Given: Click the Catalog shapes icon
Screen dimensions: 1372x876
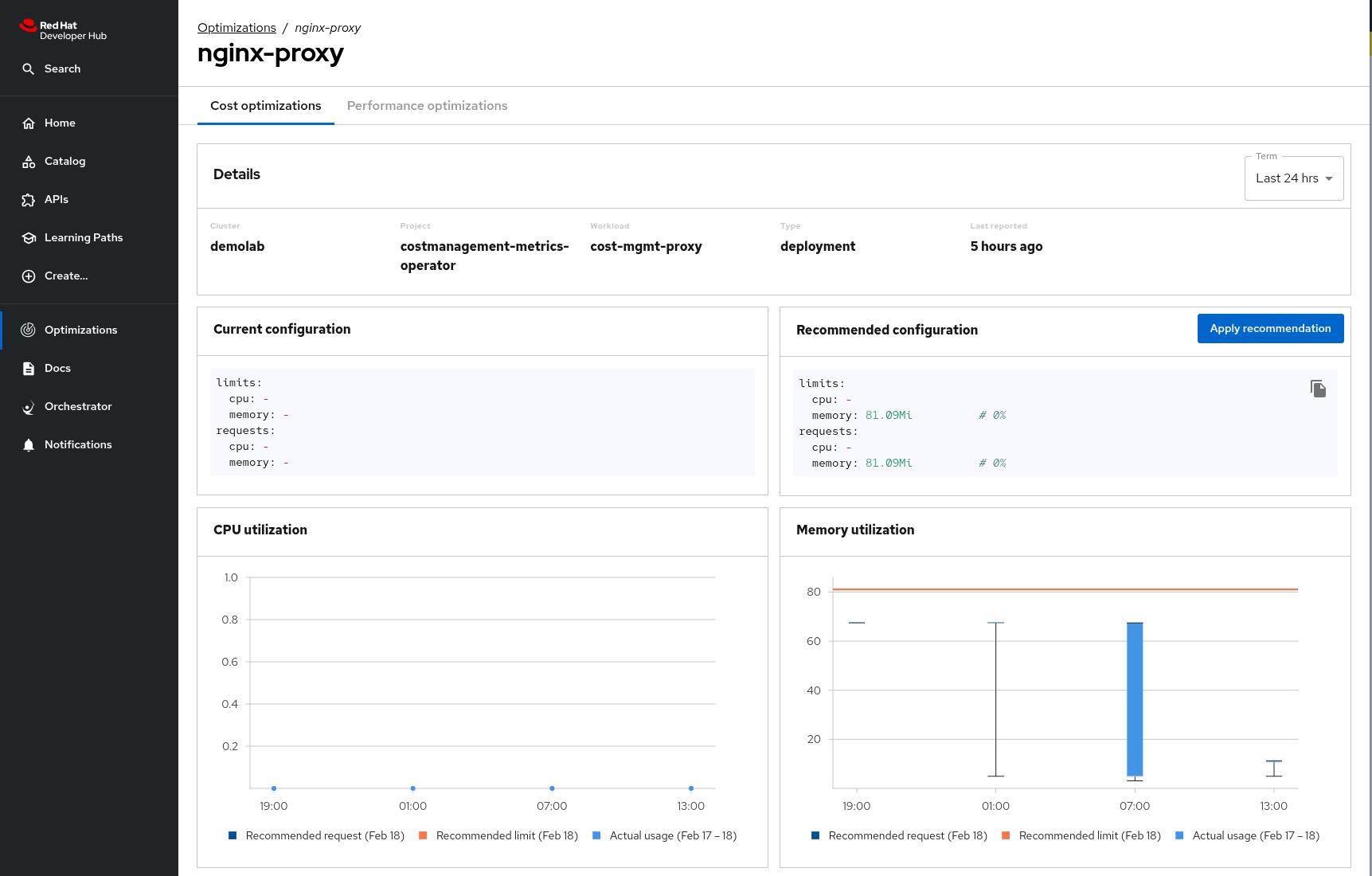Looking at the screenshot, I should coord(29,162).
